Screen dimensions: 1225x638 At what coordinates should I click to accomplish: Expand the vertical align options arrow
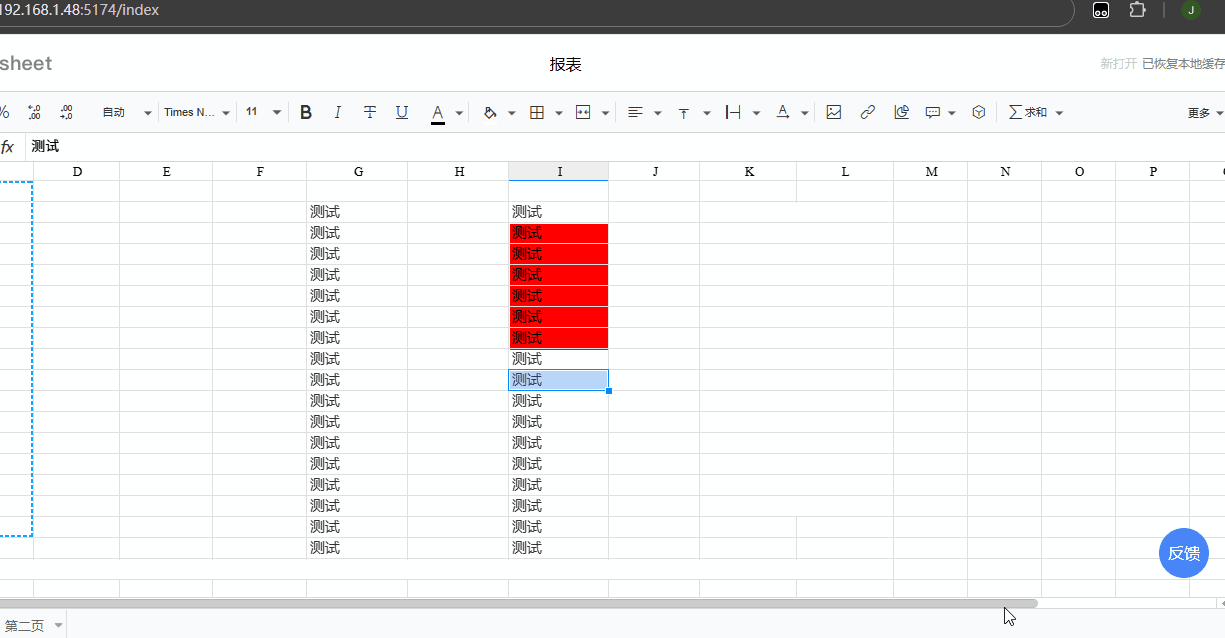pos(707,113)
